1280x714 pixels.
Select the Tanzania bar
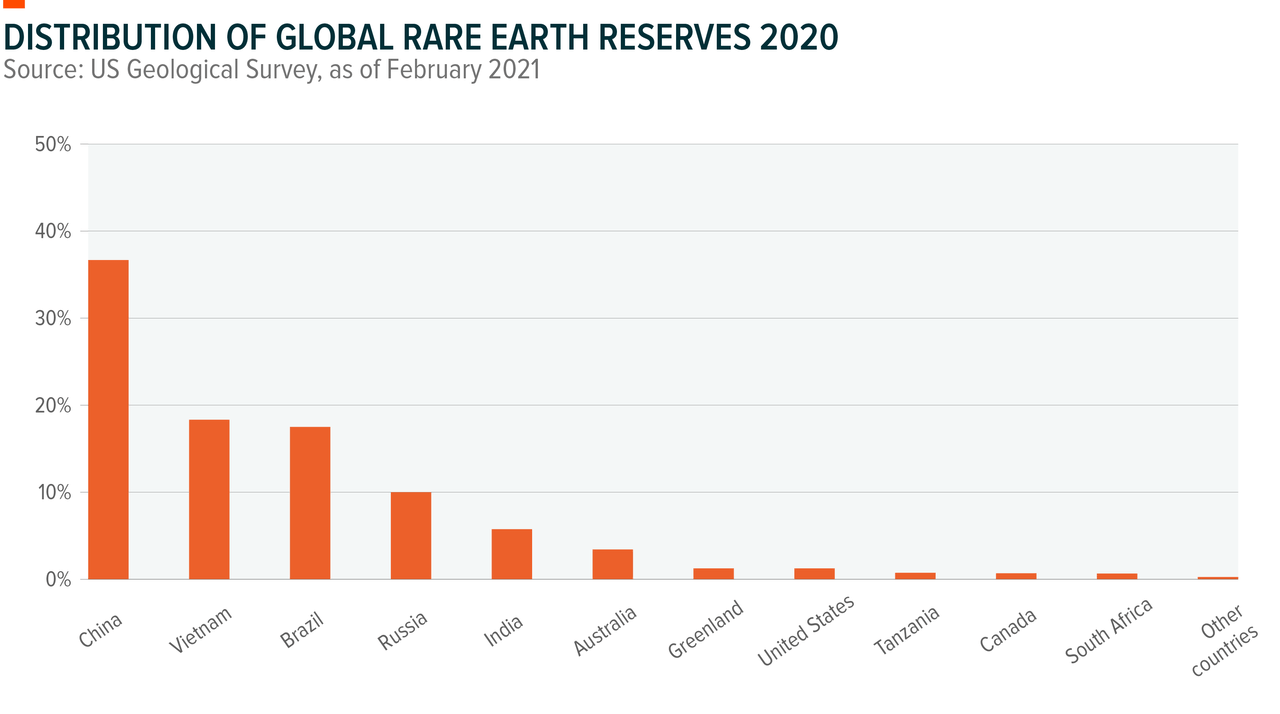coord(915,575)
